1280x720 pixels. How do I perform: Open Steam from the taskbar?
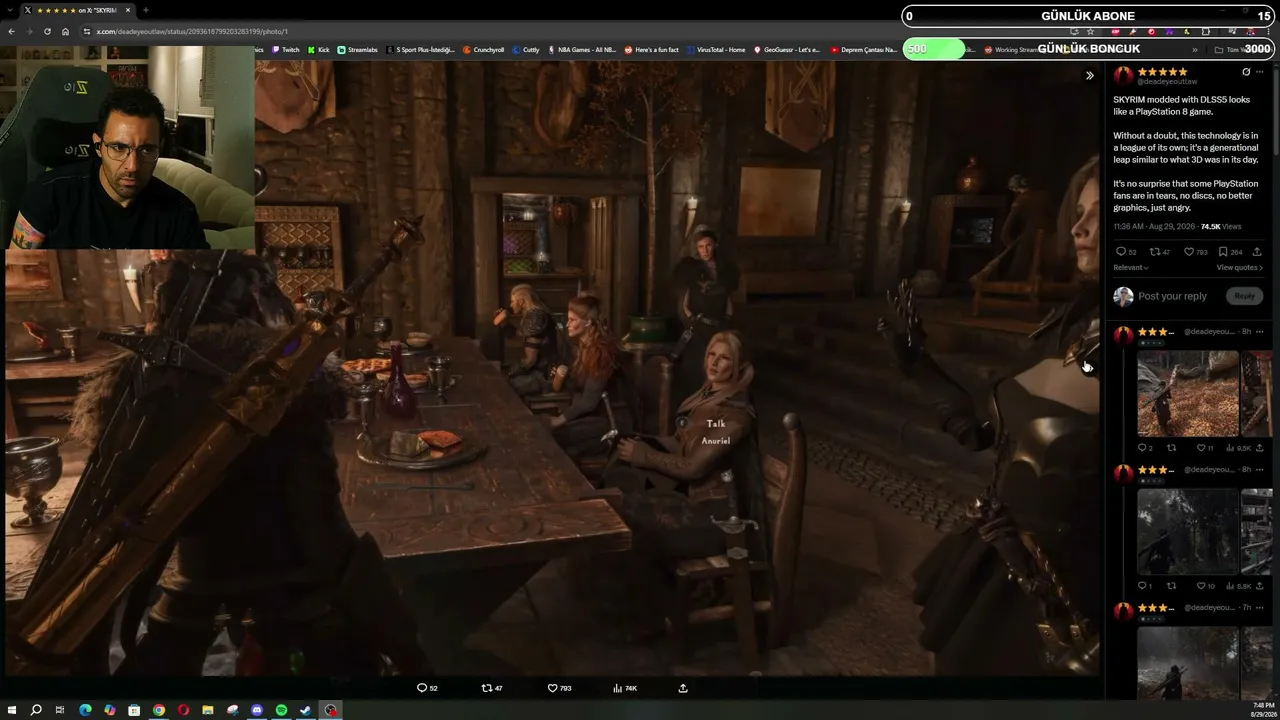[x=306, y=710]
